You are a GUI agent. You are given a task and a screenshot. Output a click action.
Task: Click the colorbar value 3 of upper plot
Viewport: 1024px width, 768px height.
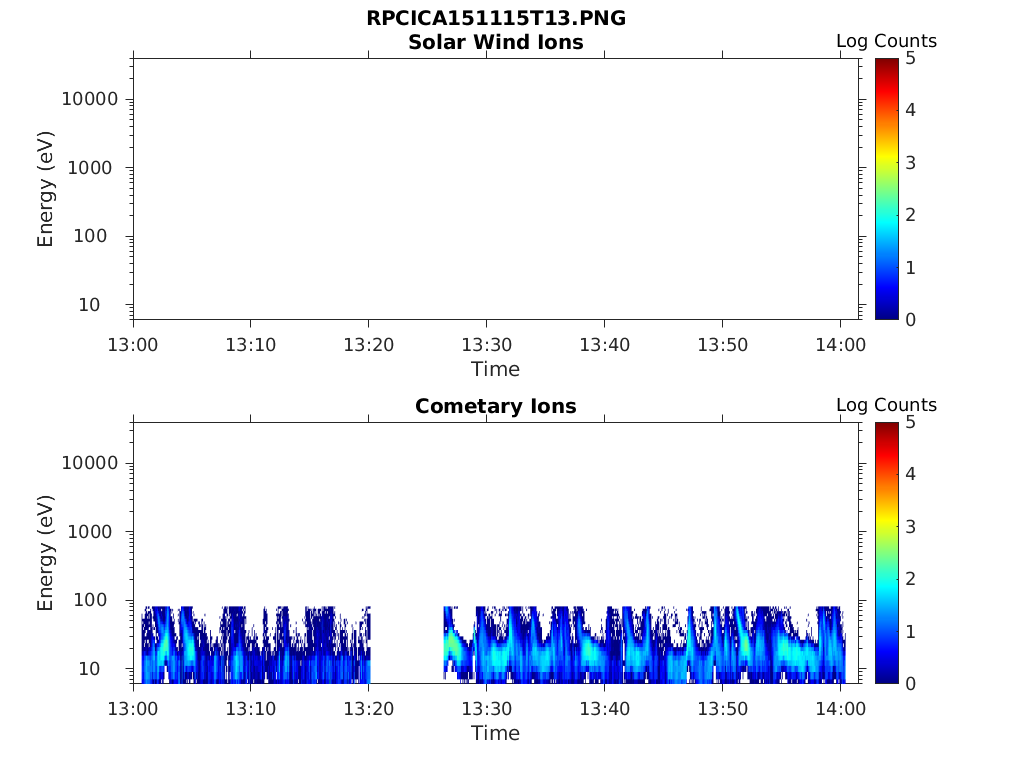(x=910, y=163)
